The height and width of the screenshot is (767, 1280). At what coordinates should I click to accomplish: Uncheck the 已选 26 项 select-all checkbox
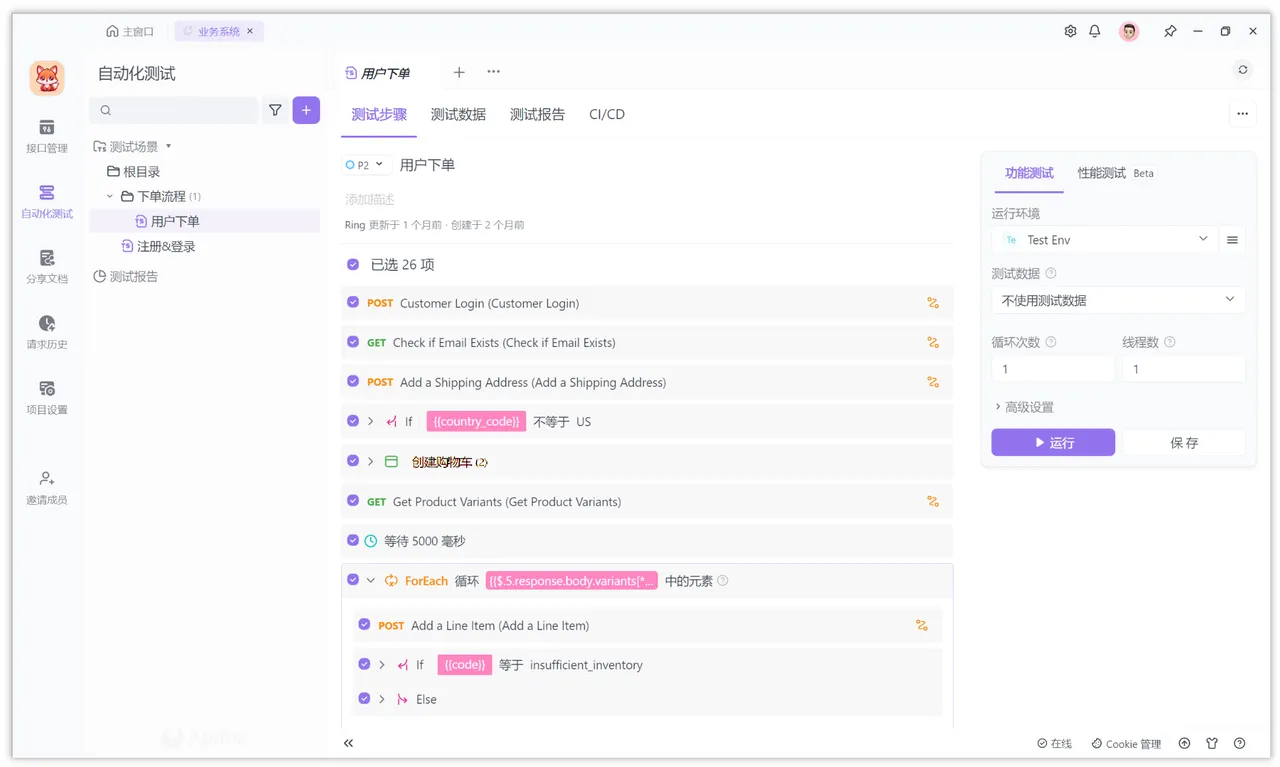pyautogui.click(x=353, y=264)
